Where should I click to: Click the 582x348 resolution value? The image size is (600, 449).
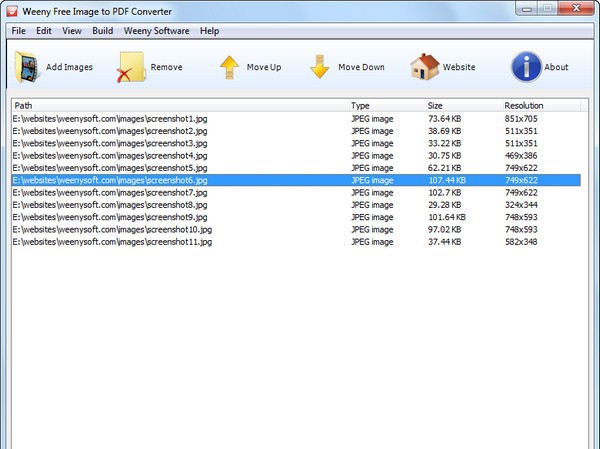[x=521, y=242]
